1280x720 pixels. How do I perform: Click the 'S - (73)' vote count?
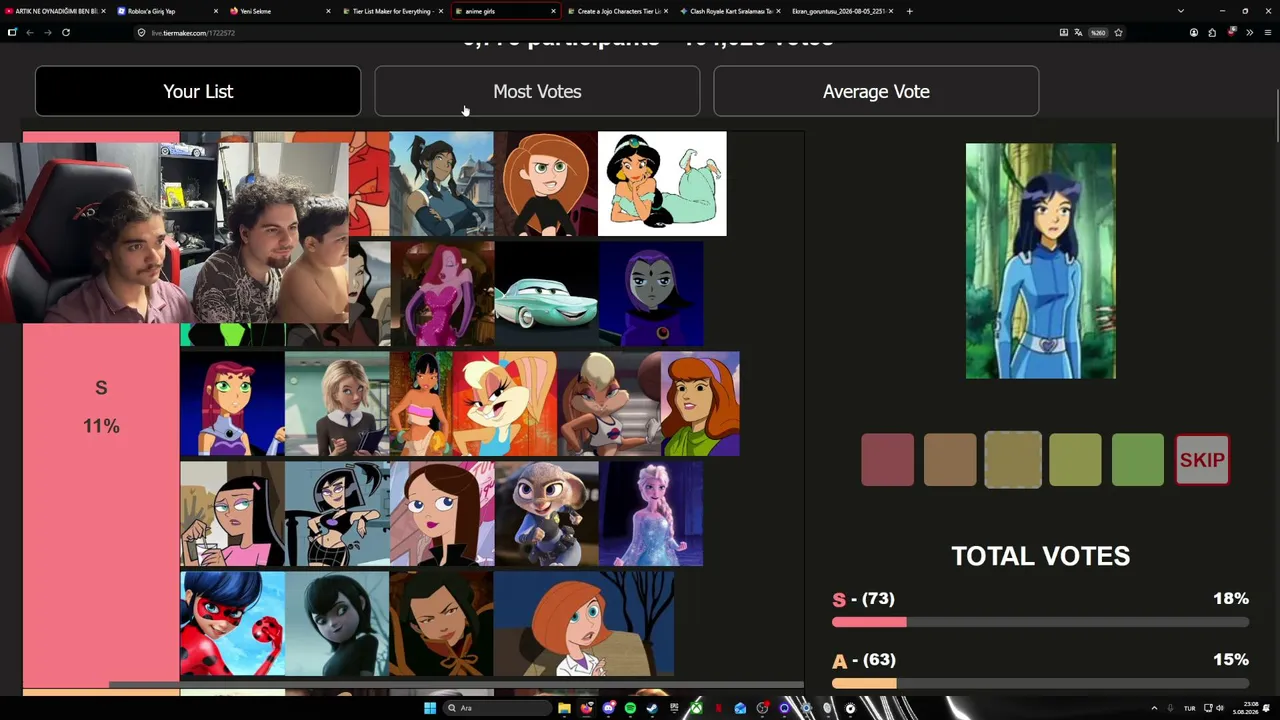pyautogui.click(x=863, y=599)
